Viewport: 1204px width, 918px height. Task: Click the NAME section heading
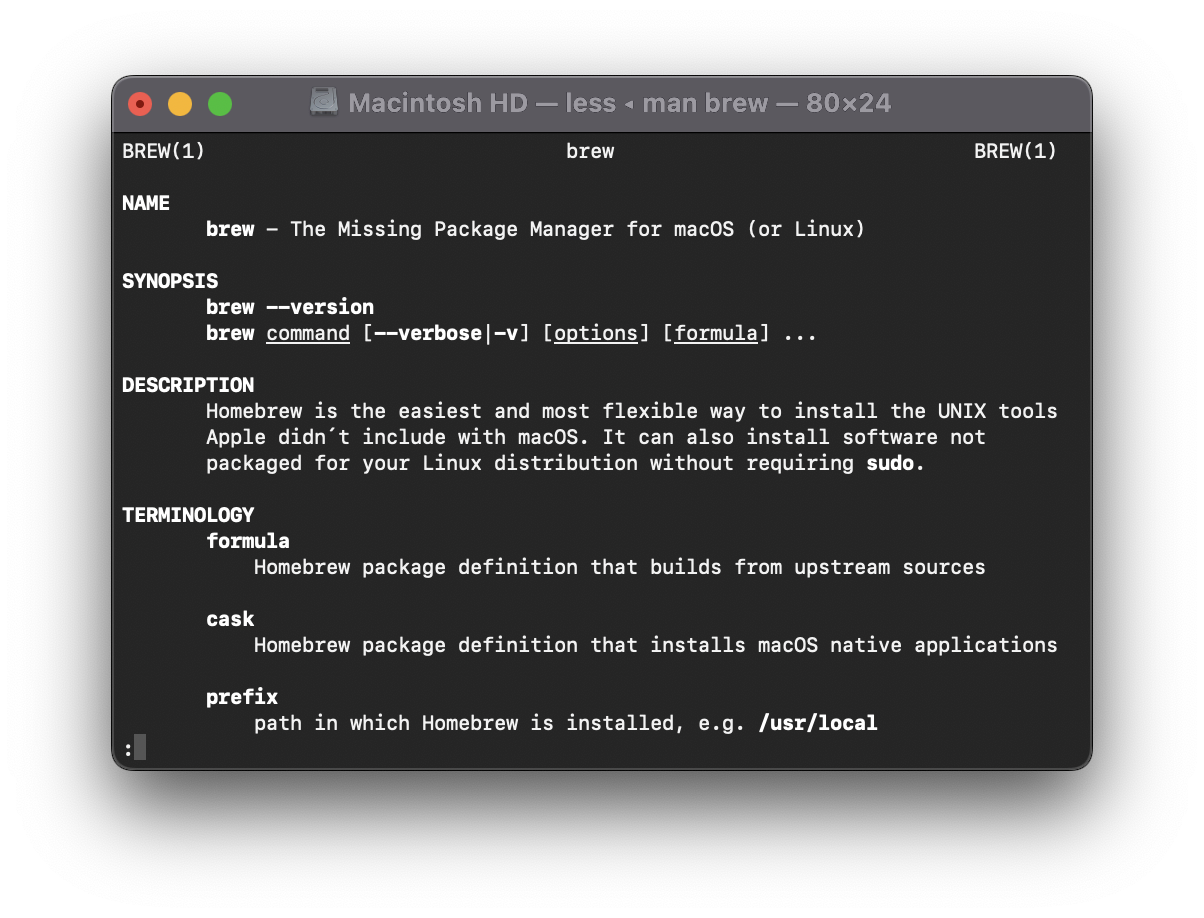tap(146, 203)
